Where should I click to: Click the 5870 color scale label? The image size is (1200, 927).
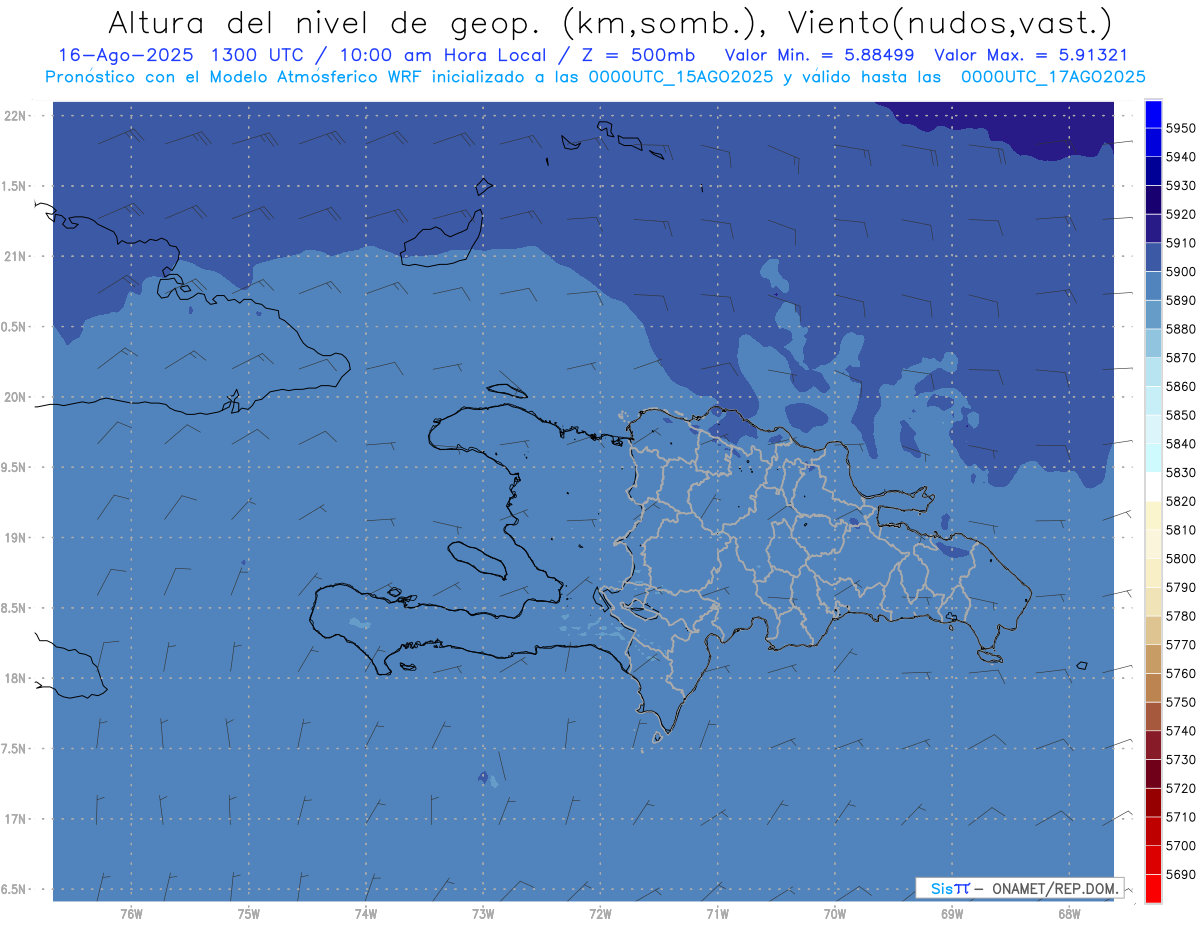click(x=1180, y=357)
